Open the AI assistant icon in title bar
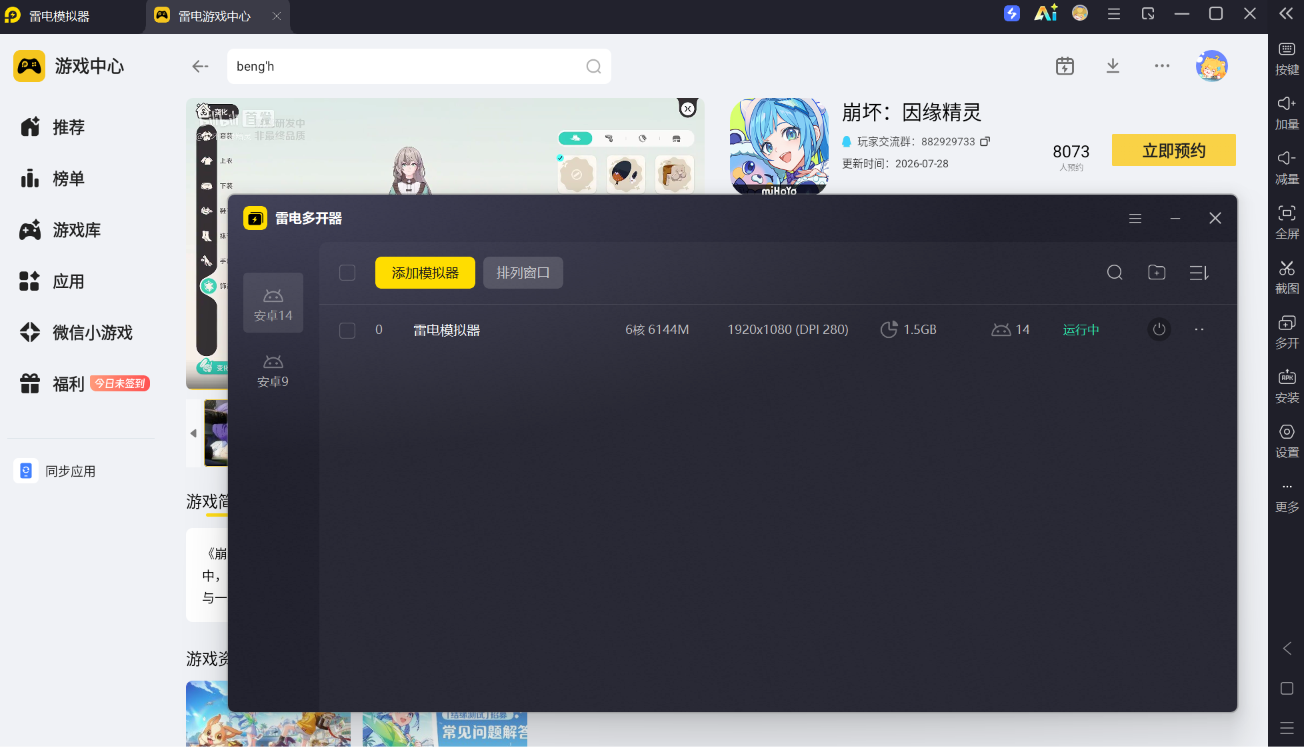This screenshot has height=747, width=1304. [x=1046, y=13]
